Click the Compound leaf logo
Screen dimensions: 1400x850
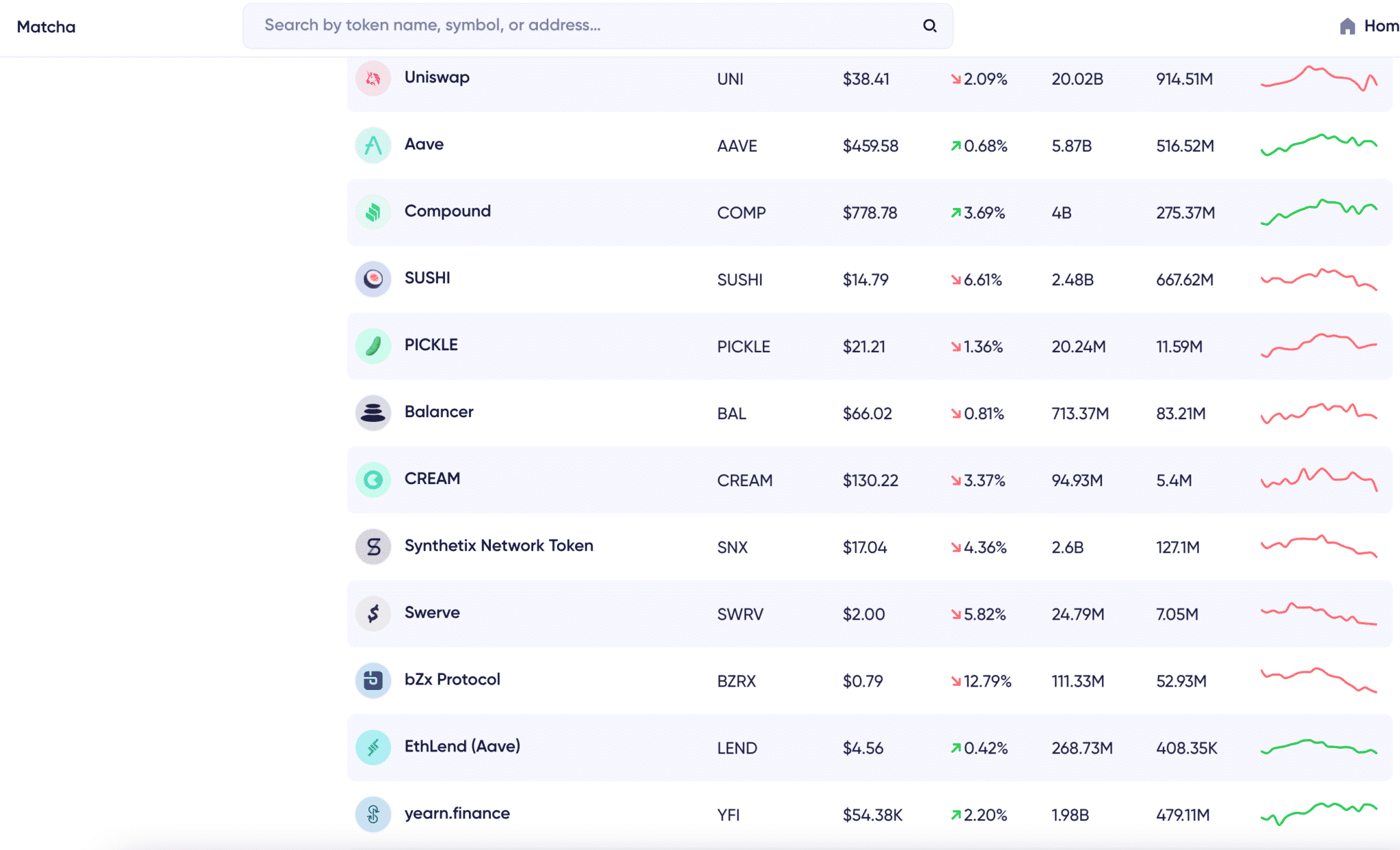pos(373,212)
